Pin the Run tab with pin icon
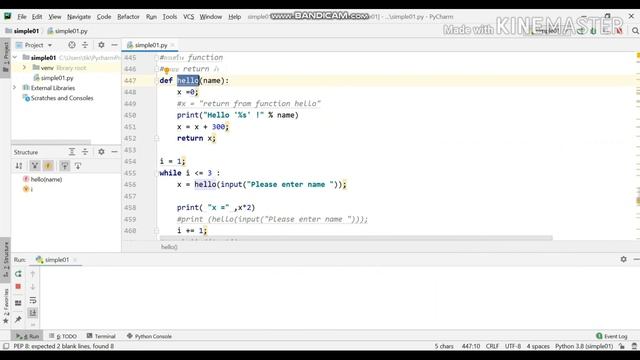Viewport: 640px width, 360px height. pos(18,319)
